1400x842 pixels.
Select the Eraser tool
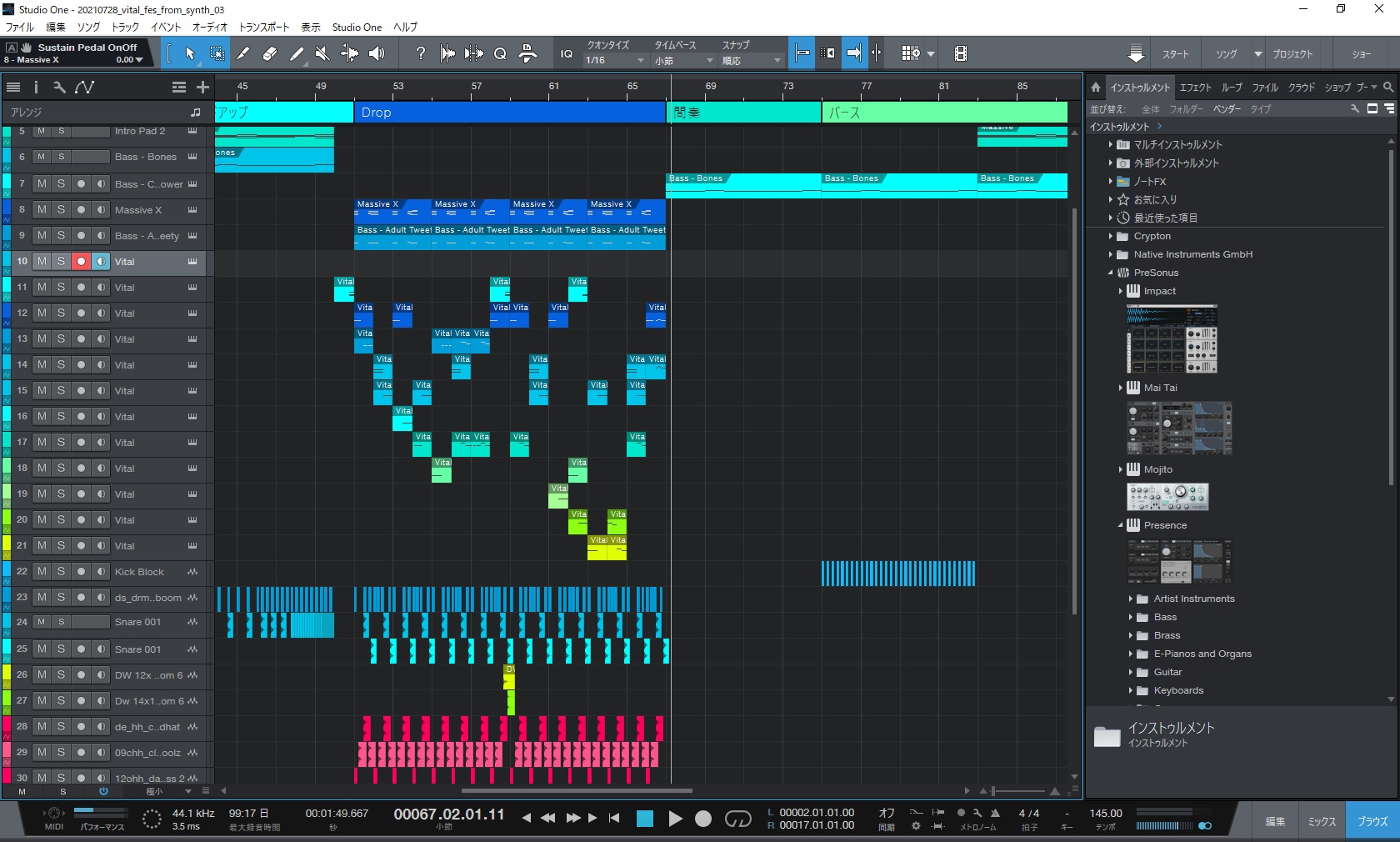(270, 53)
